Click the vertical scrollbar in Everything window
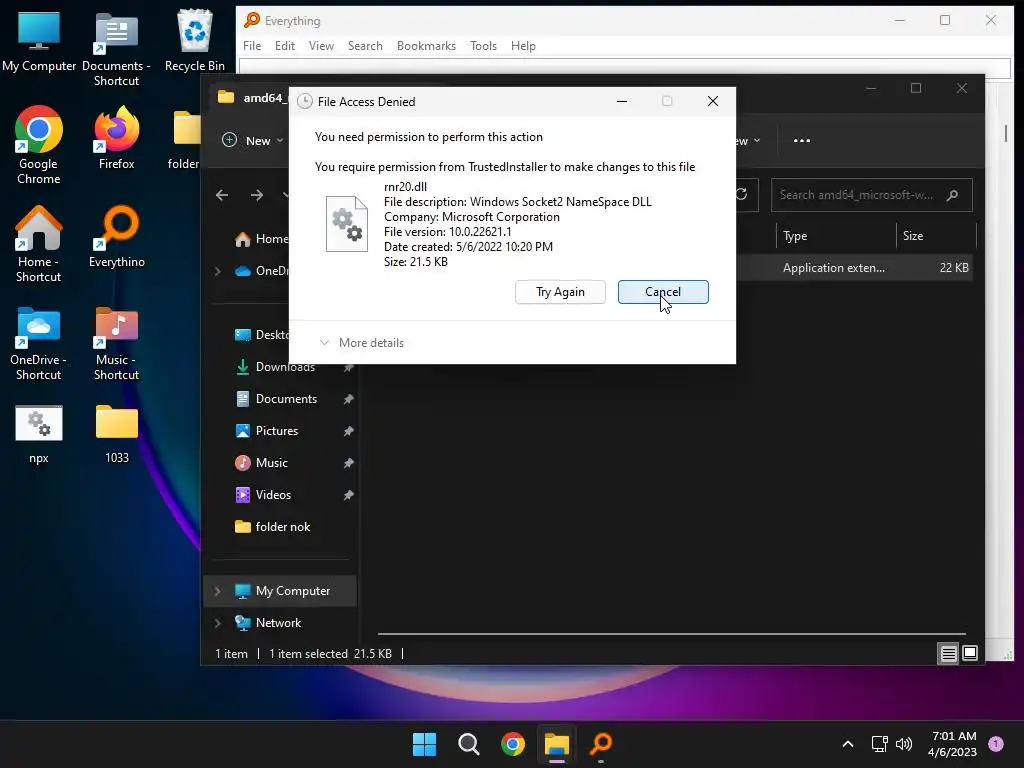 point(1006,133)
